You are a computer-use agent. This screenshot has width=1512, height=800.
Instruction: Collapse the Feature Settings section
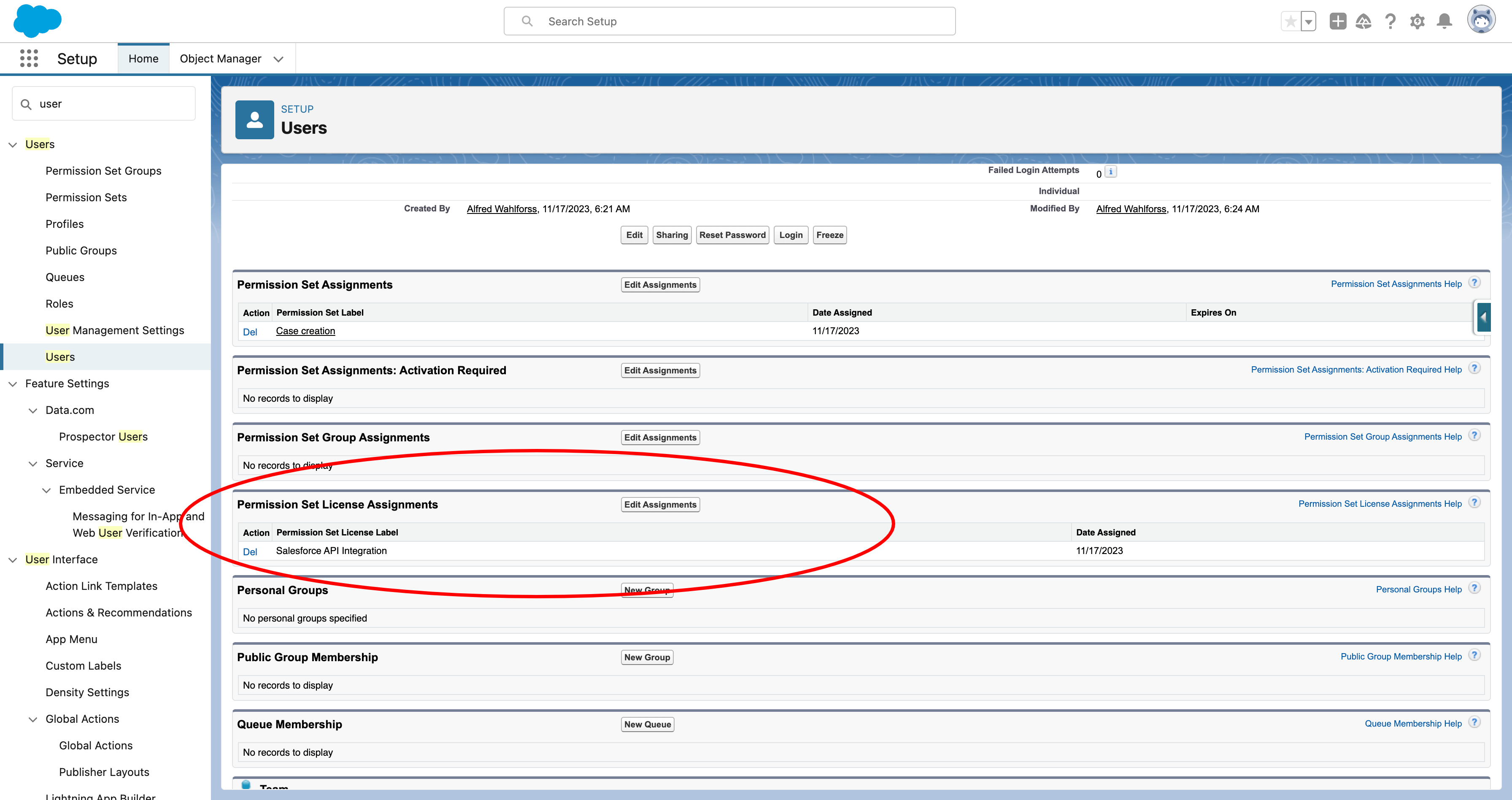point(13,384)
